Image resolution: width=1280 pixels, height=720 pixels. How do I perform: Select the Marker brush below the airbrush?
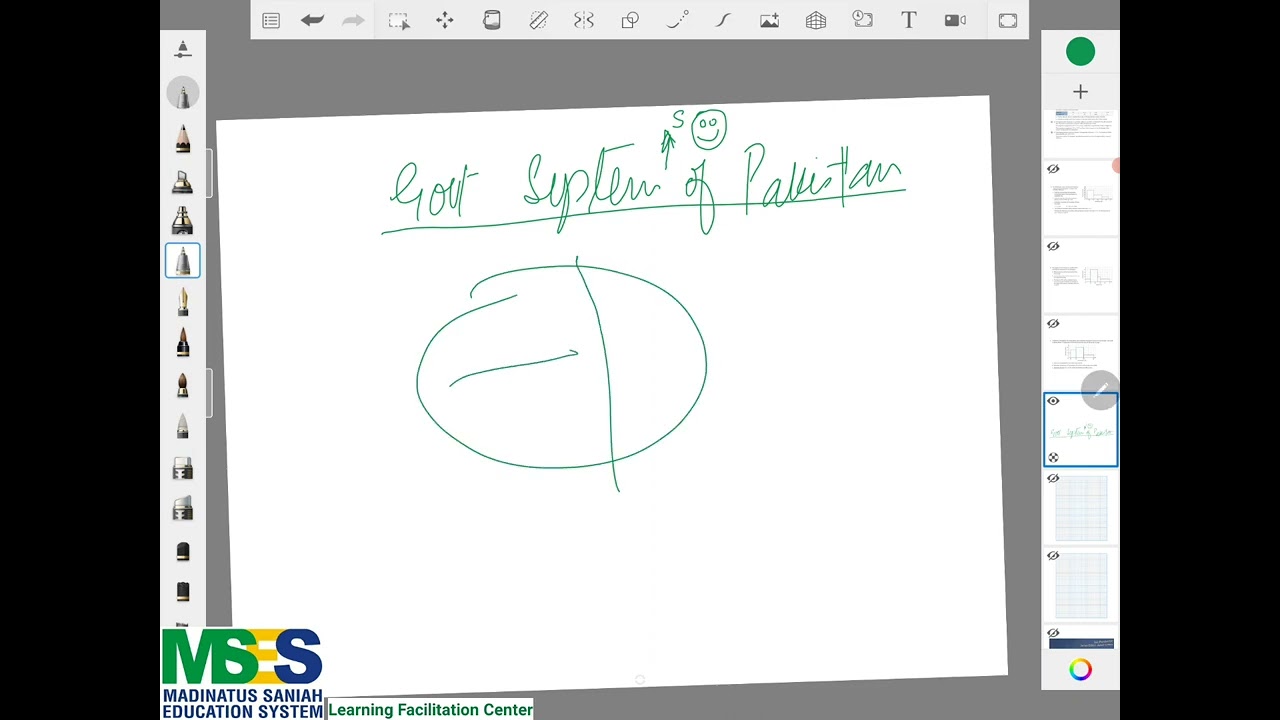[183, 220]
